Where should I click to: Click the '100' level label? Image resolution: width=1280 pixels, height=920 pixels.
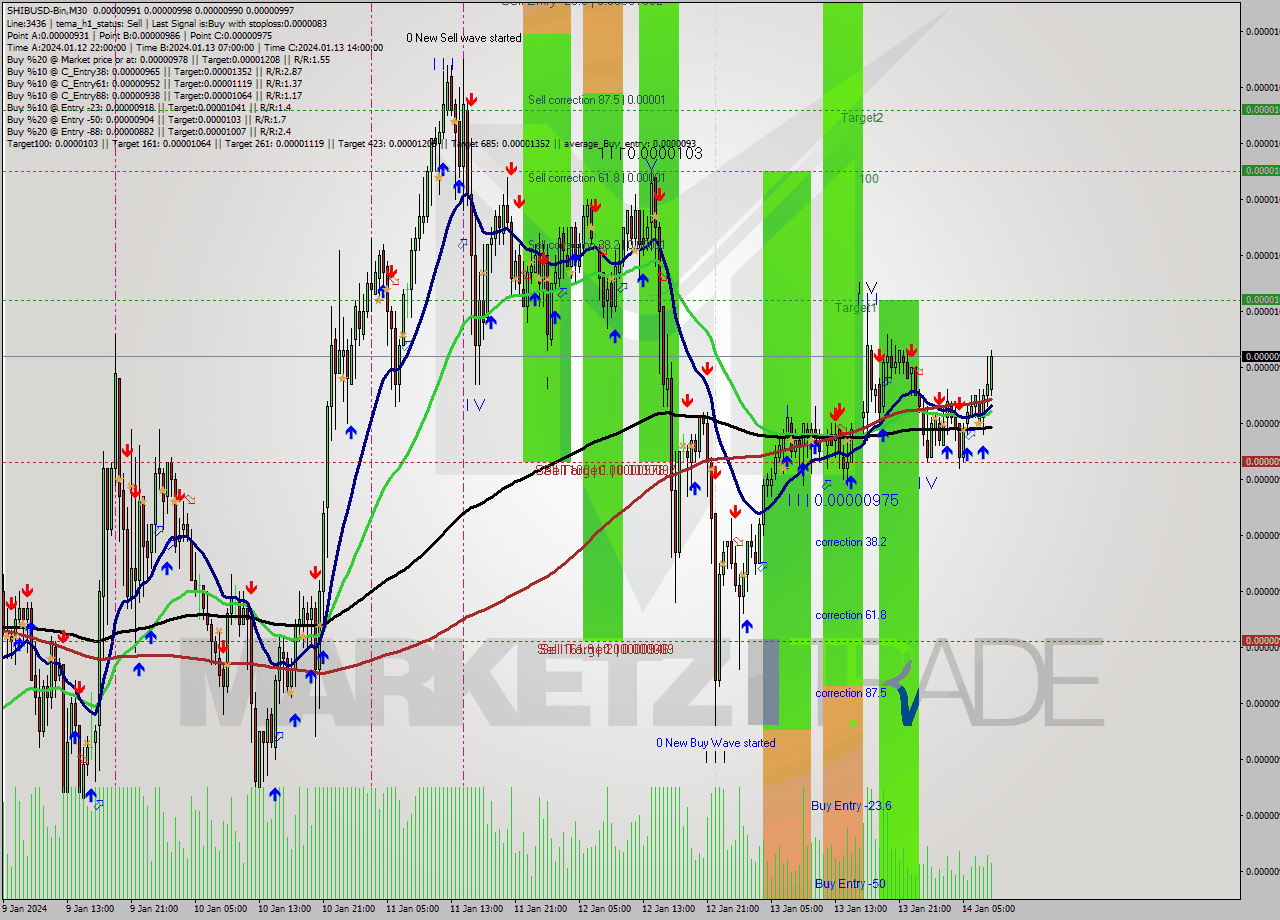click(x=869, y=178)
